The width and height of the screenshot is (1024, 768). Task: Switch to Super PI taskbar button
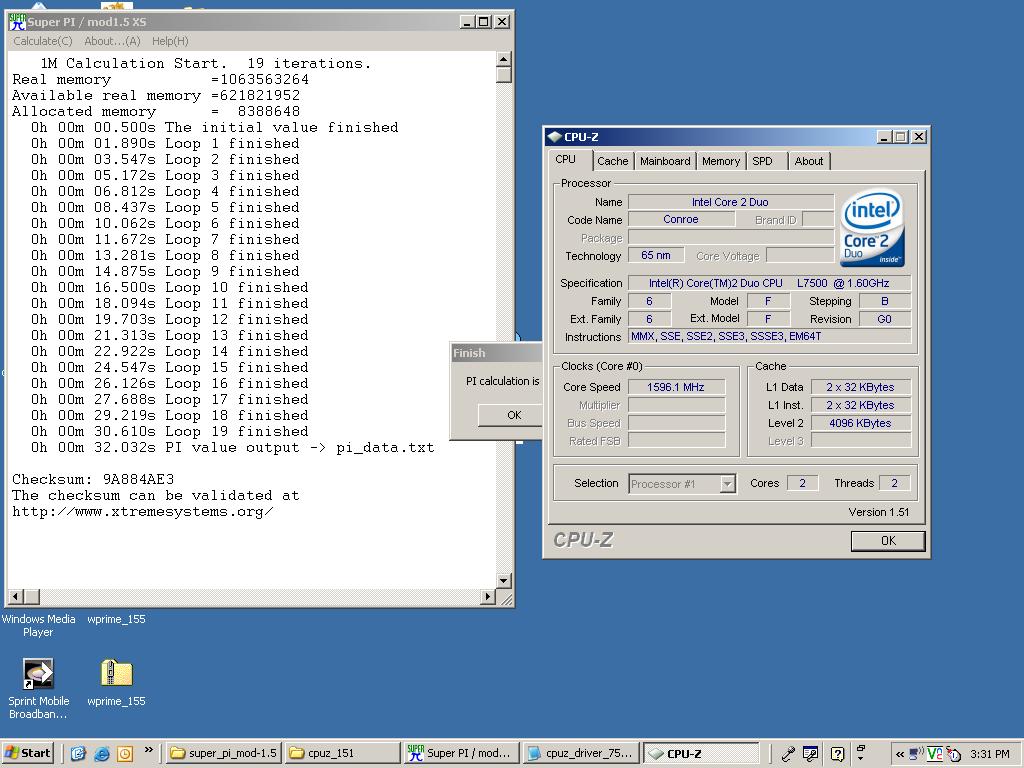click(461, 753)
